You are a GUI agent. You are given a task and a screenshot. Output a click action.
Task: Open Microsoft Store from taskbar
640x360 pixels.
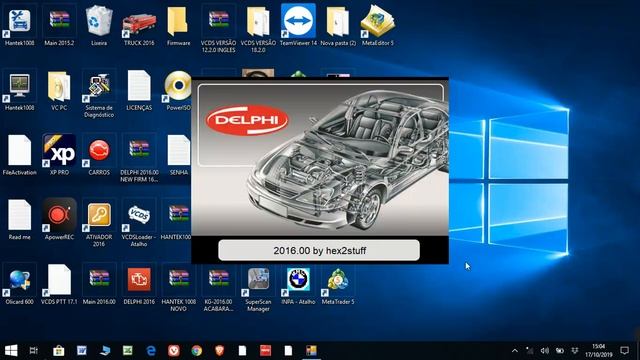click(58, 350)
